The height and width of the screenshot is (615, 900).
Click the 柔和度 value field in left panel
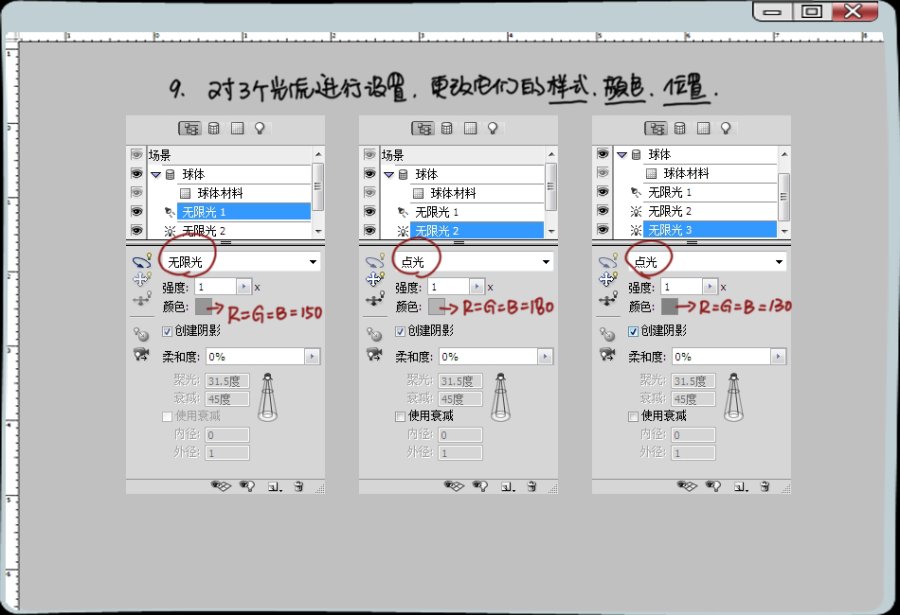[x=255, y=357]
